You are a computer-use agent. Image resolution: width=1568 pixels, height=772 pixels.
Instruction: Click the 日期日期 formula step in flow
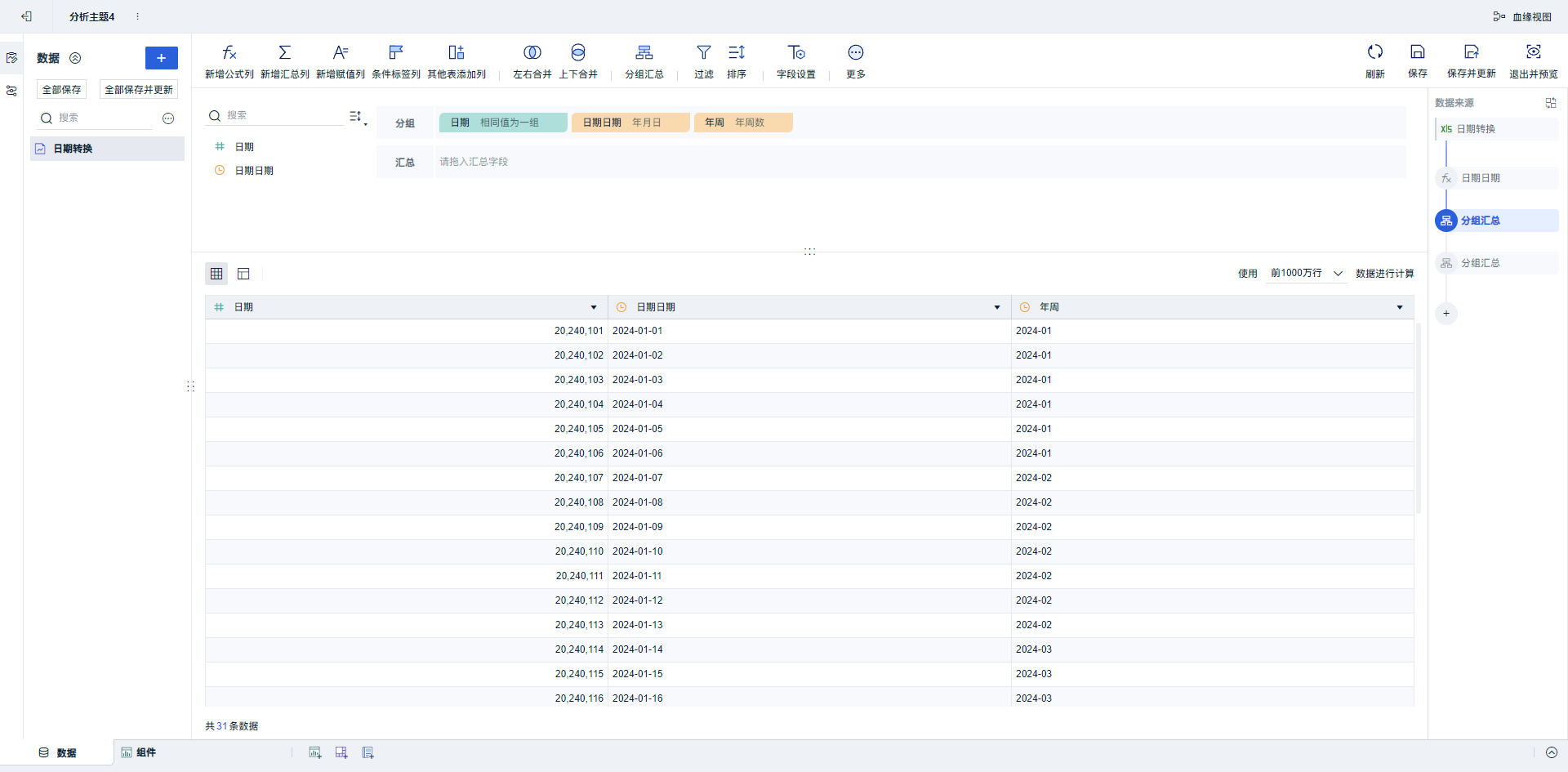point(1497,178)
